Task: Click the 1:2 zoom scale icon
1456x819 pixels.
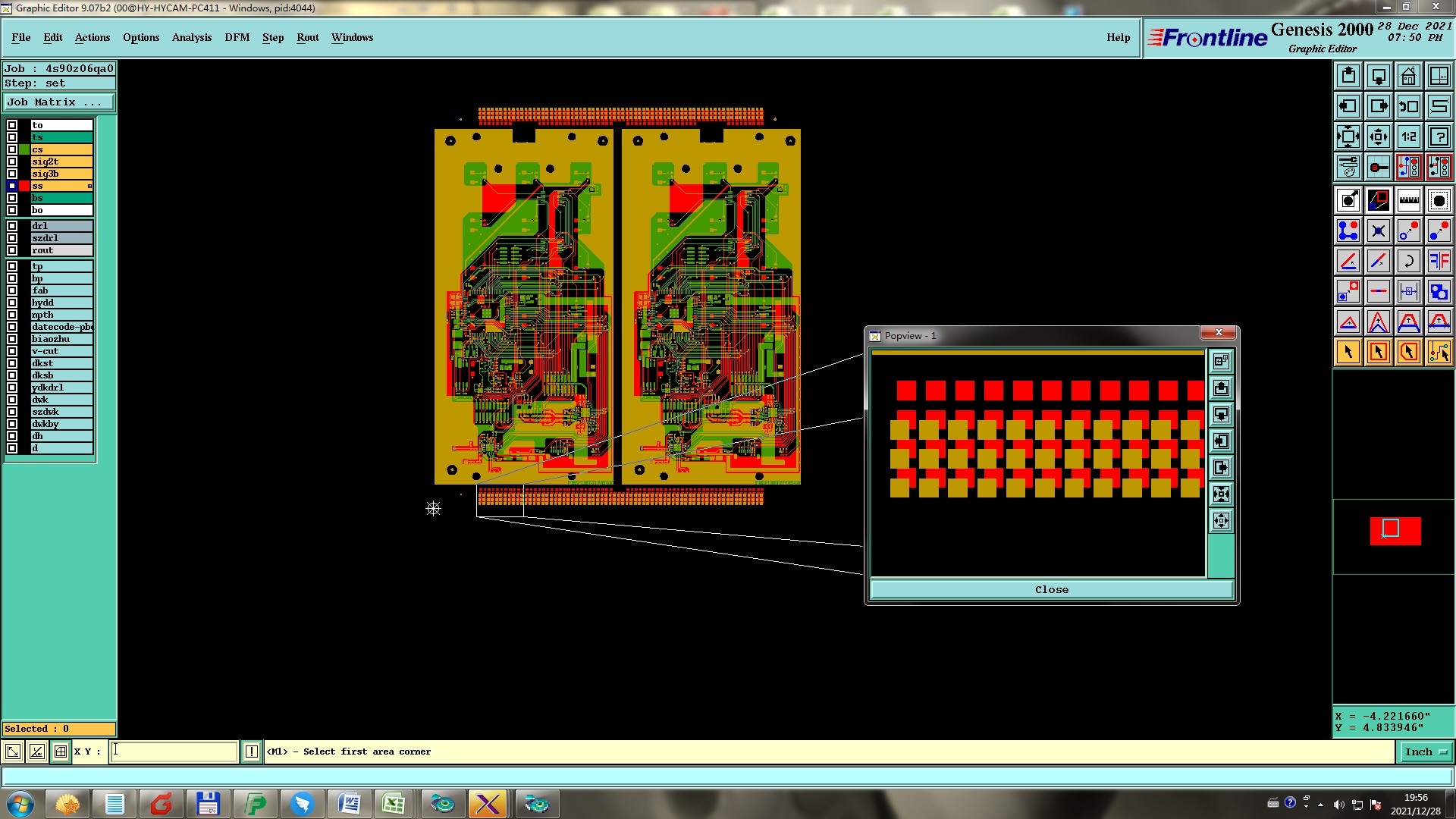Action: [1408, 136]
